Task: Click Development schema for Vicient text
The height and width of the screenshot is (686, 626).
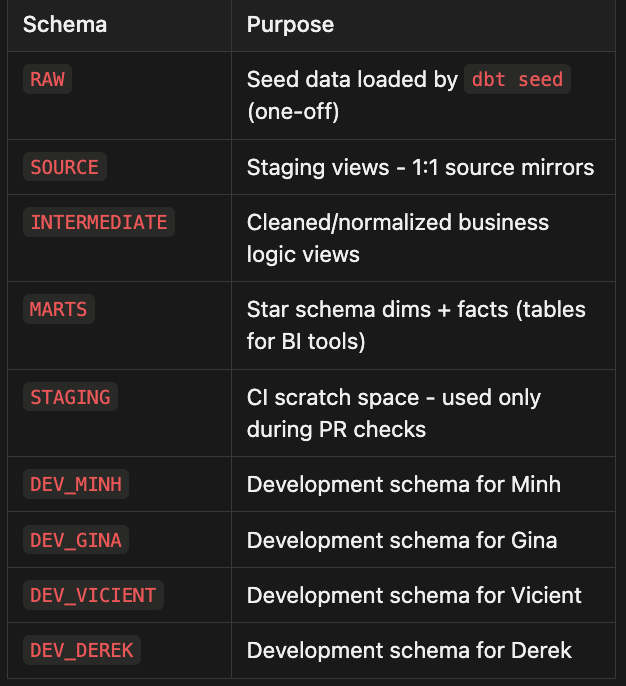Action: tap(414, 595)
